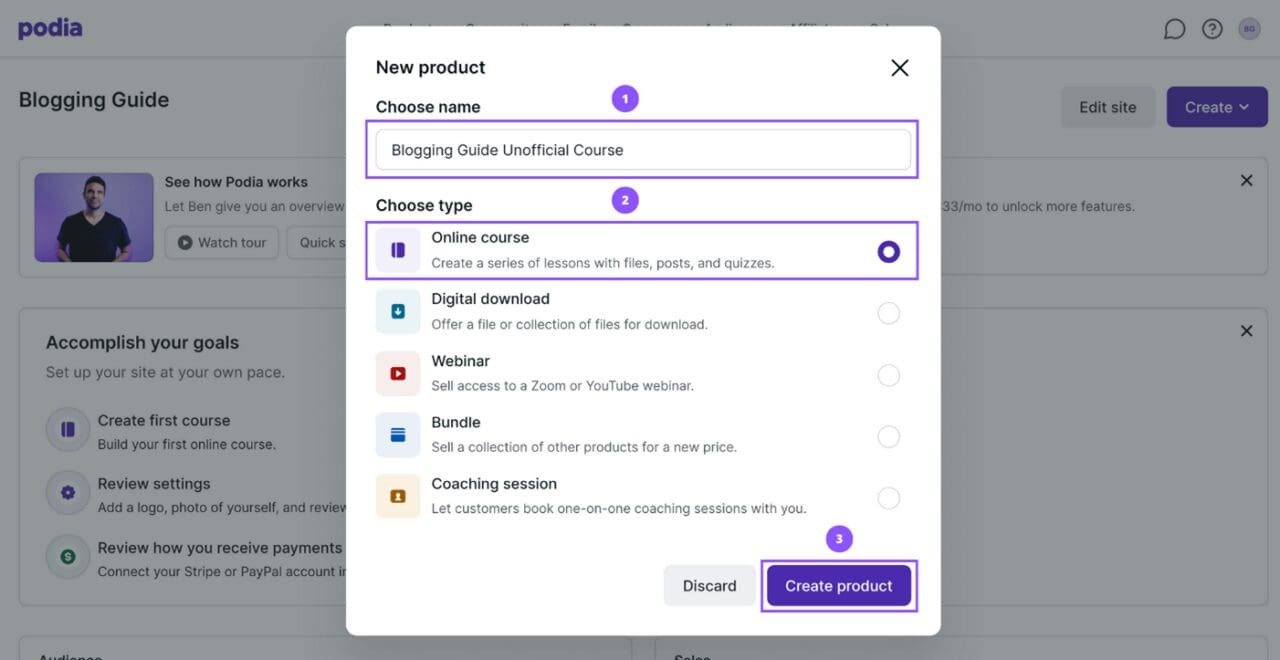Click the Podia logo

49,27
